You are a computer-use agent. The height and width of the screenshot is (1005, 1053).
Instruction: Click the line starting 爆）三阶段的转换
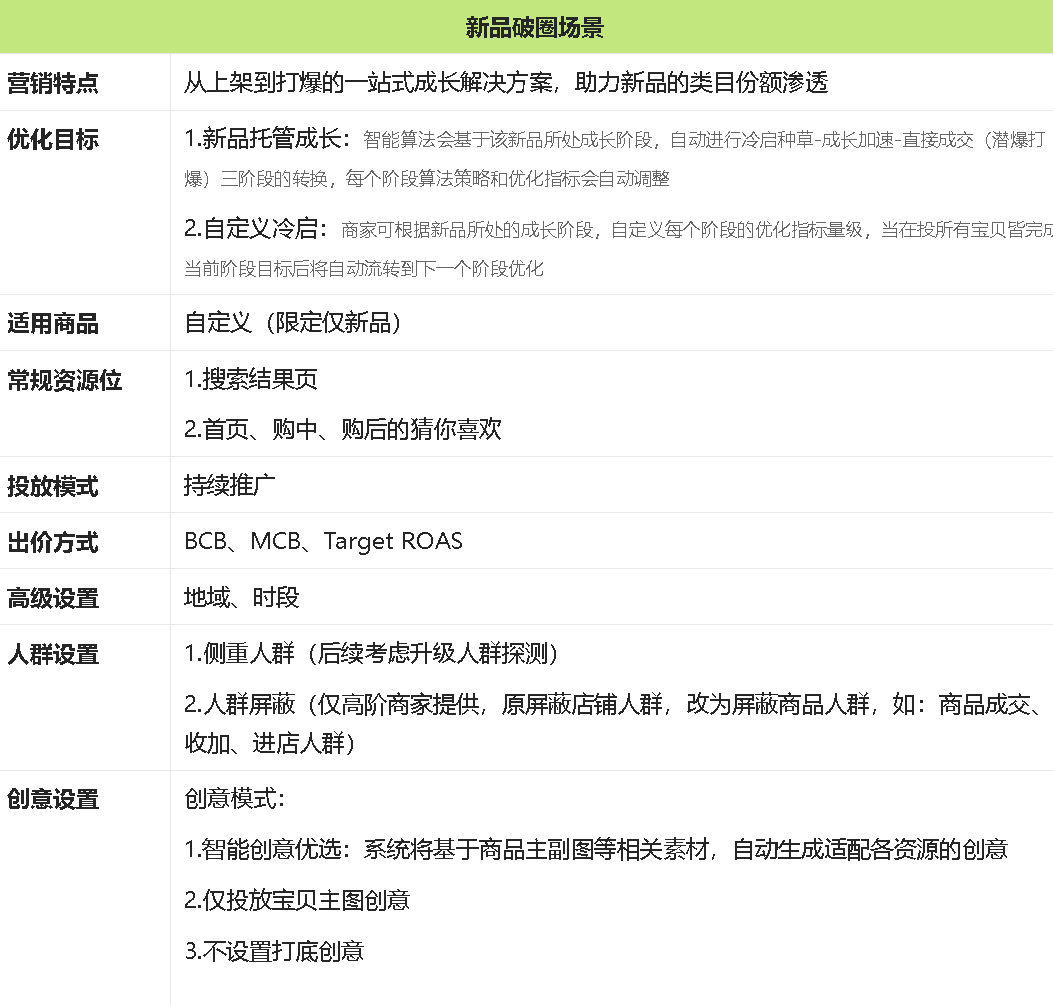(427, 179)
